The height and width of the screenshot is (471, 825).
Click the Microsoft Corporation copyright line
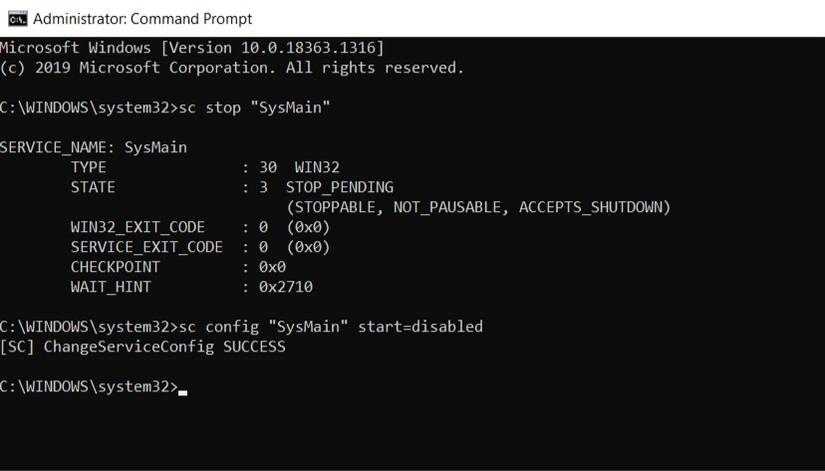click(x=232, y=68)
